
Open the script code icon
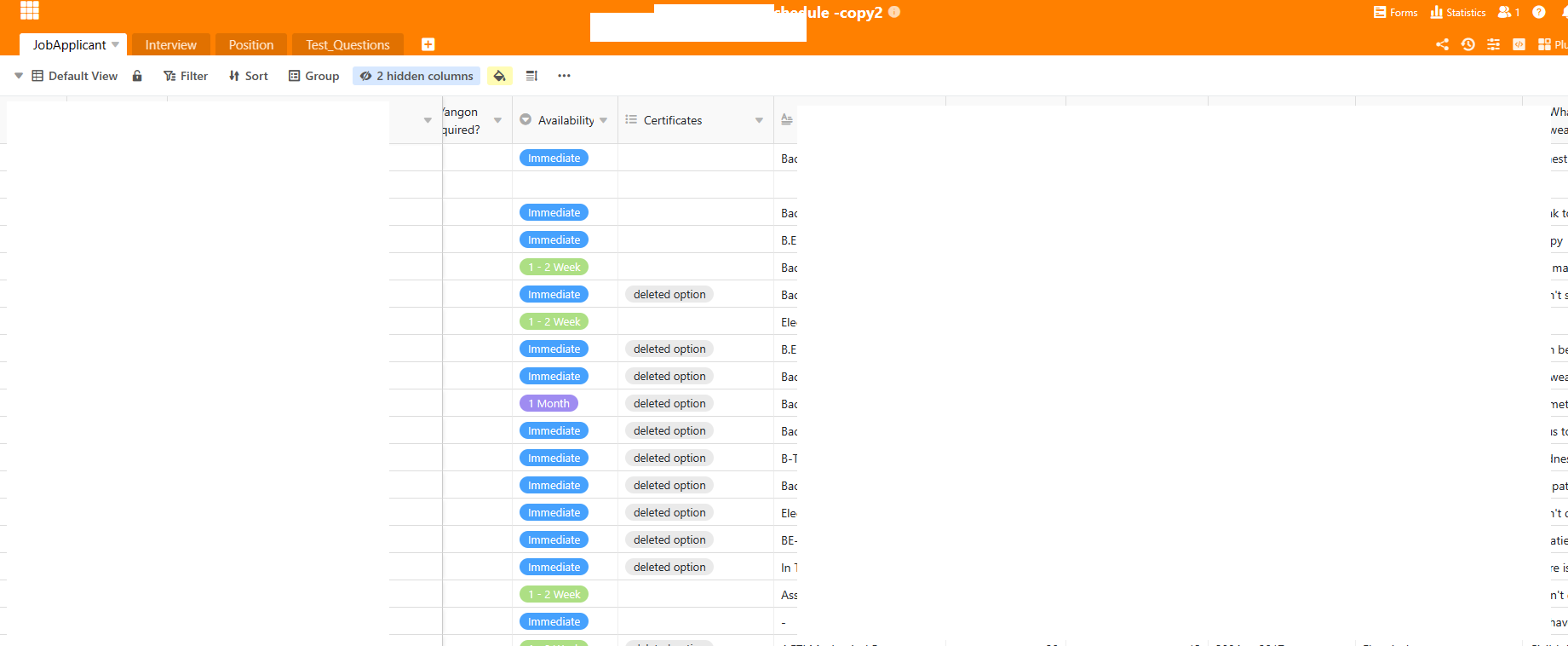click(1519, 44)
